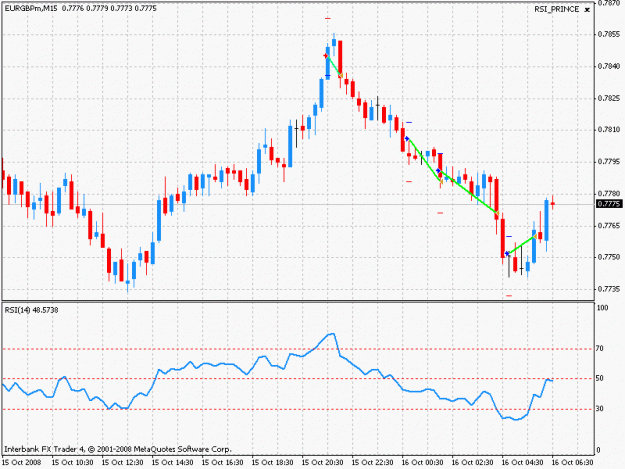
Task: Click the 16 Oct 00:30 time label
Action: point(423,463)
